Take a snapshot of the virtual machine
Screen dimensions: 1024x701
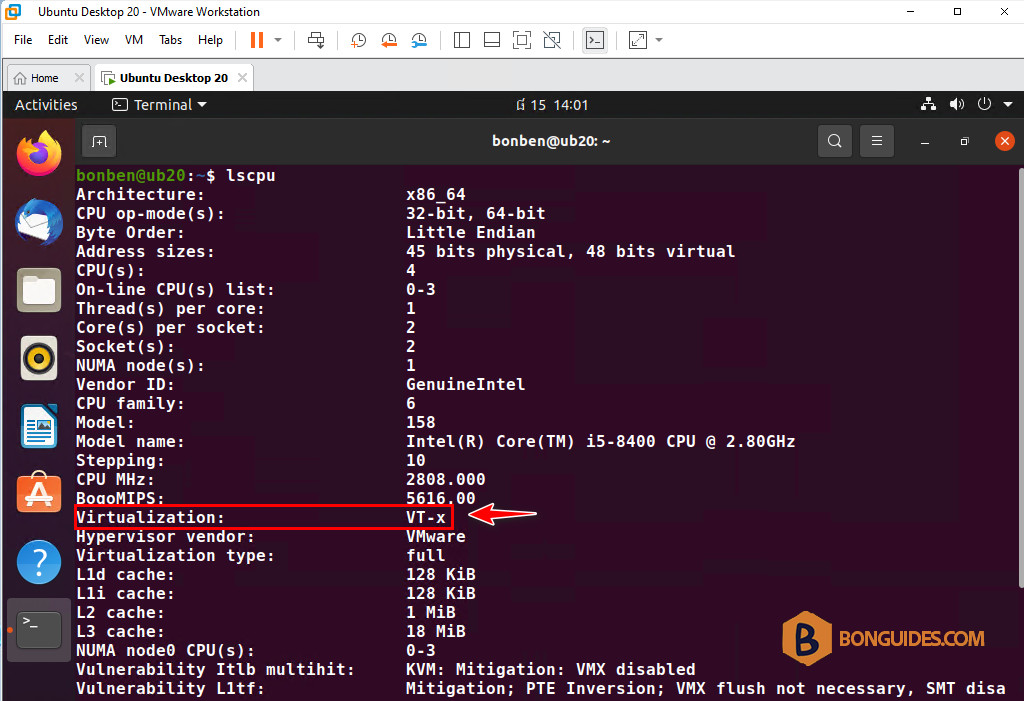[358, 41]
